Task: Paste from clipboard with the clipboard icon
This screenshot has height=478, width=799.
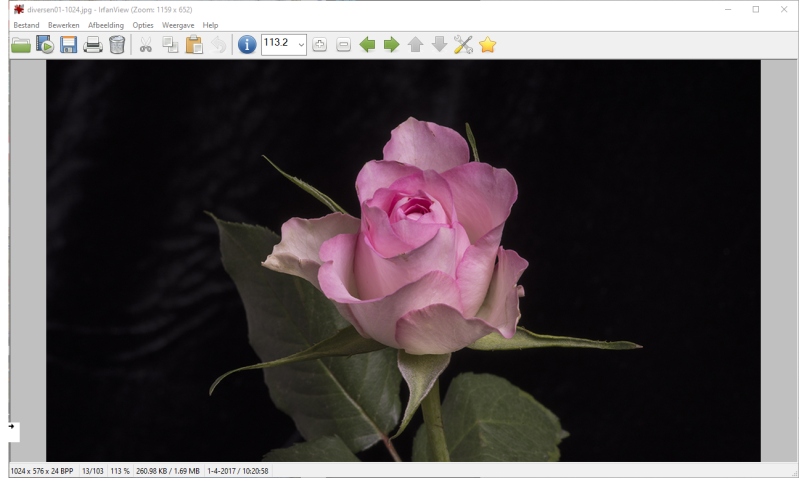Action: (194, 45)
